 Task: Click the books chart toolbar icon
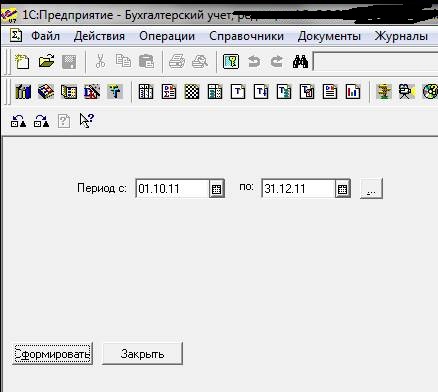click(x=23, y=91)
